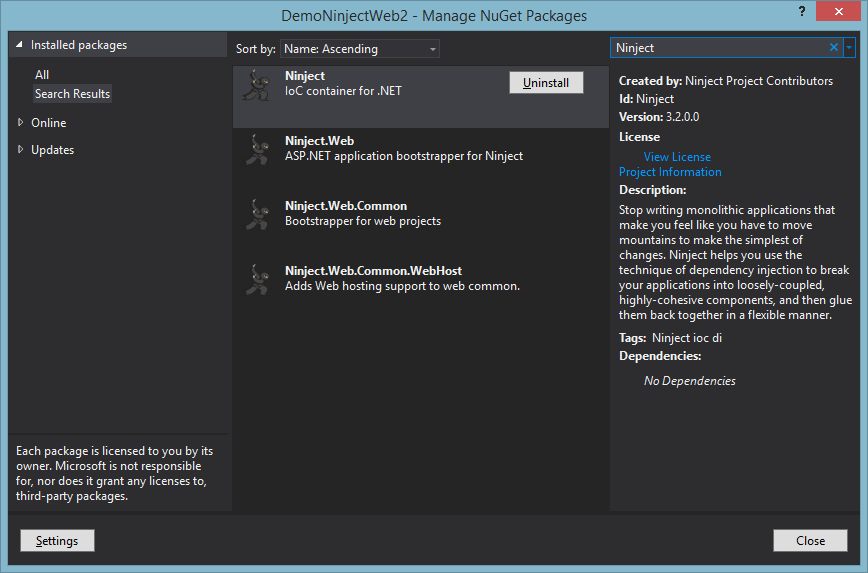Image resolution: width=868 pixels, height=573 pixels.
Task: Click 'Adds Web hosting support to web common.' text
Action: point(402,286)
